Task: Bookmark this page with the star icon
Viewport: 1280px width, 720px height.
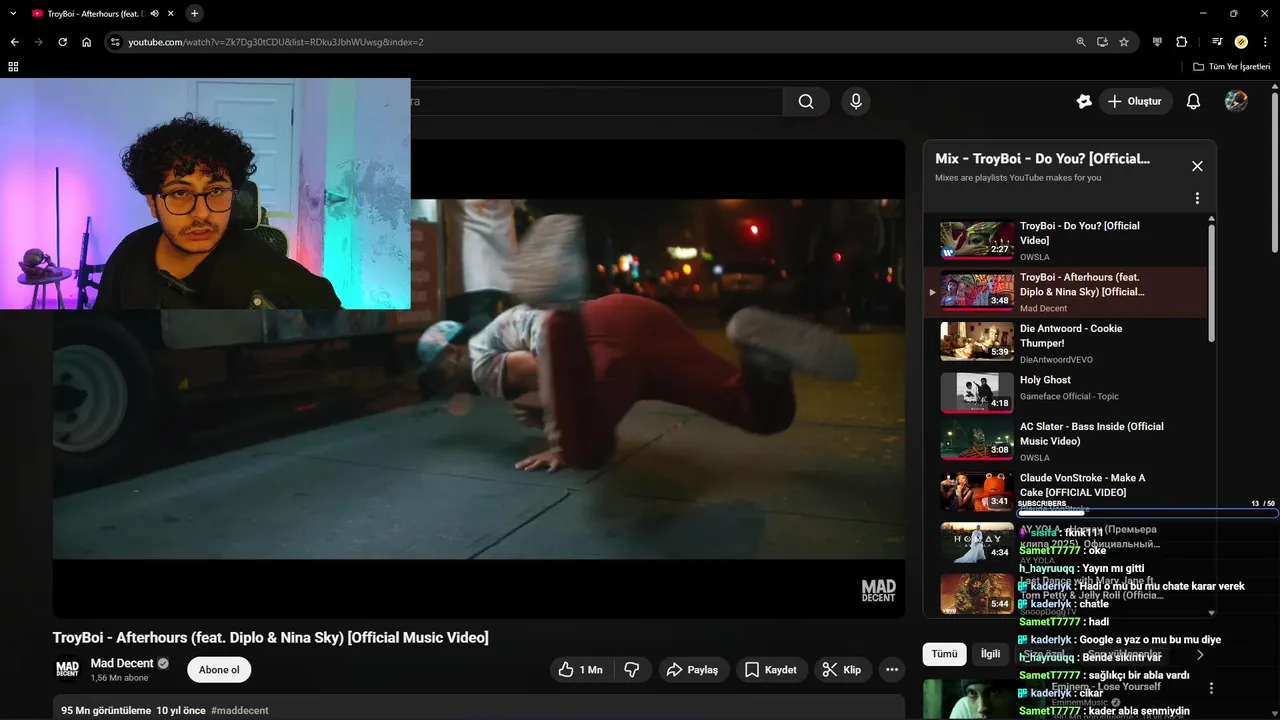Action: [1124, 42]
